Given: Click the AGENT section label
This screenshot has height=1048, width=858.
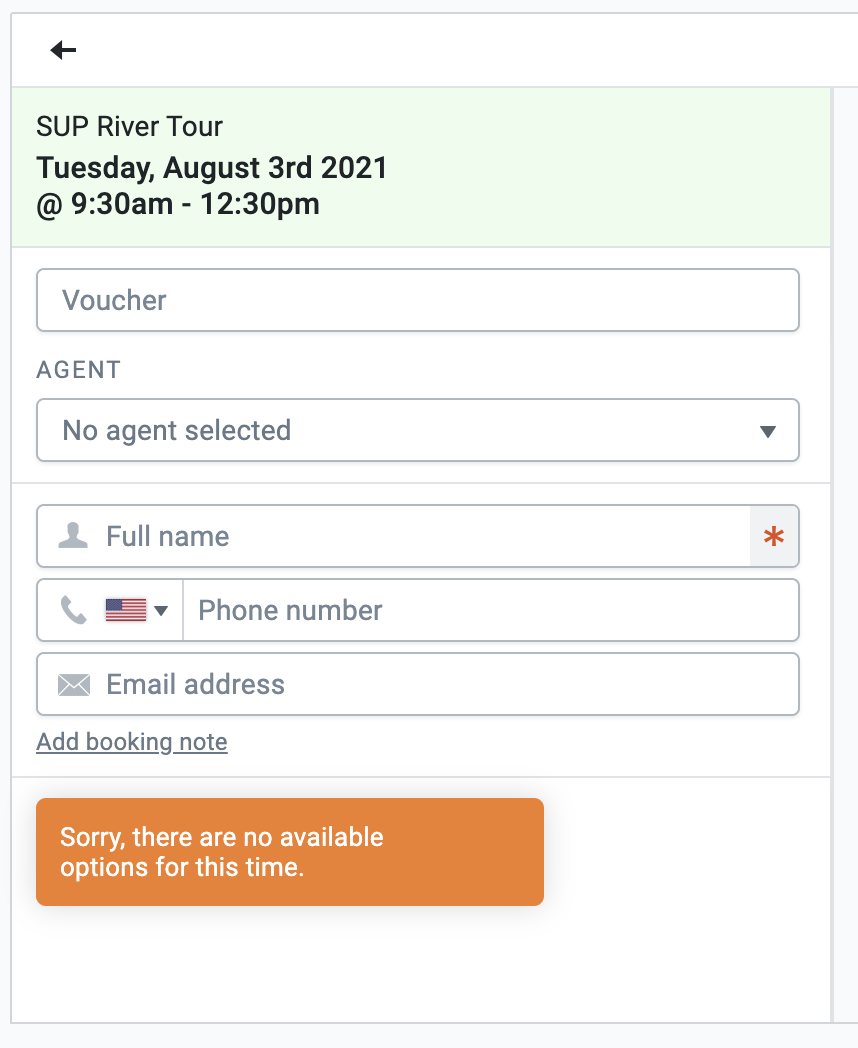Looking at the screenshot, I should (x=78, y=370).
